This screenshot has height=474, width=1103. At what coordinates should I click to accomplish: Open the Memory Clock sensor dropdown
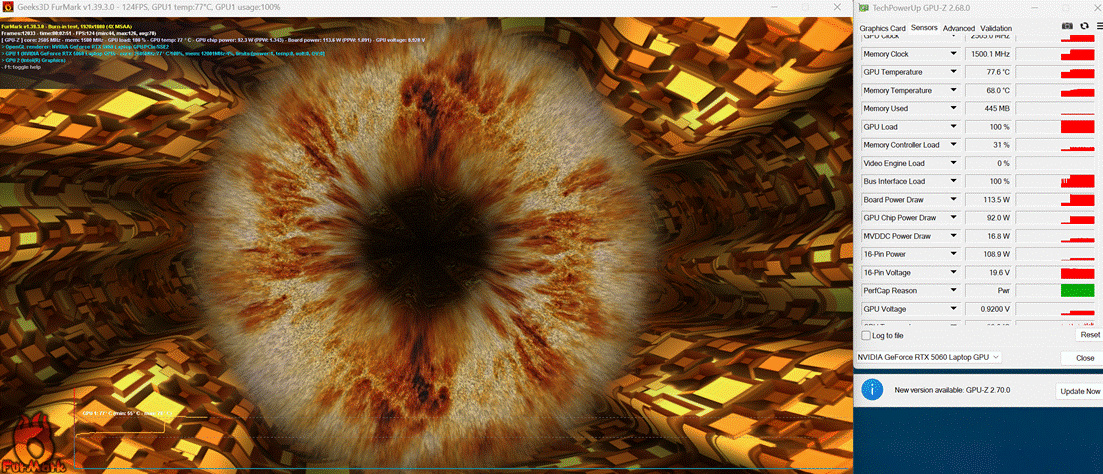click(955, 54)
